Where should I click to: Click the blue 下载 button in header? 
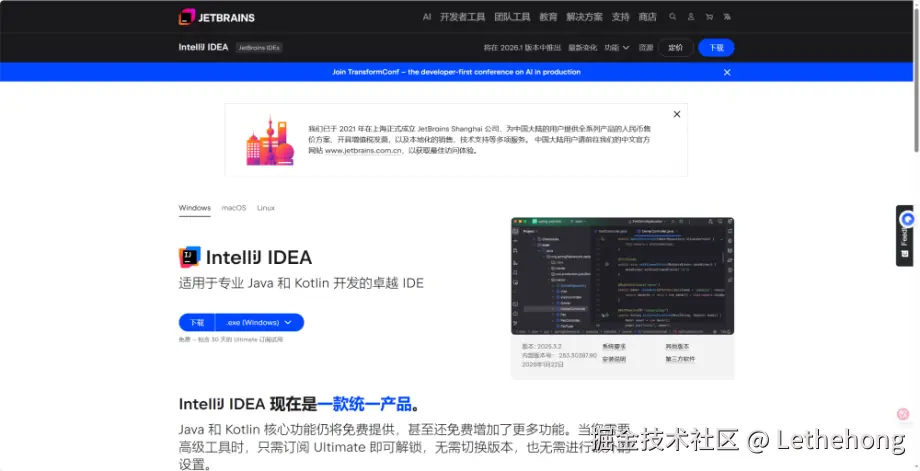pos(716,48)
